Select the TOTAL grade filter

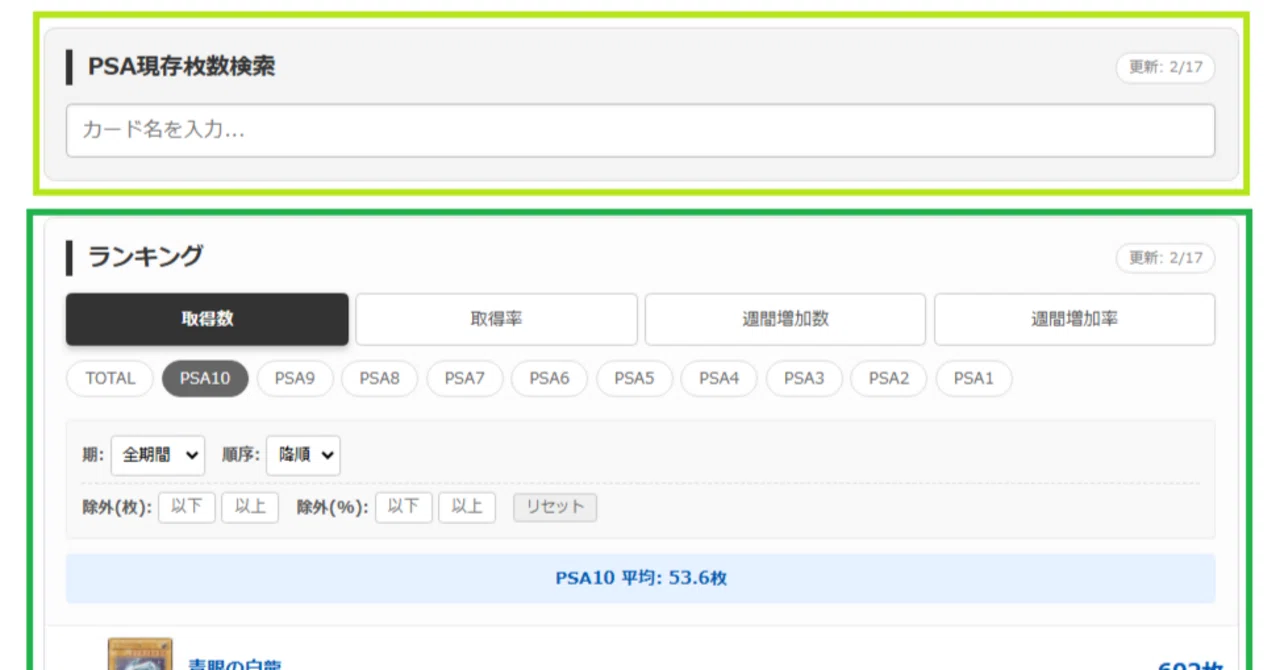(110, 379)
